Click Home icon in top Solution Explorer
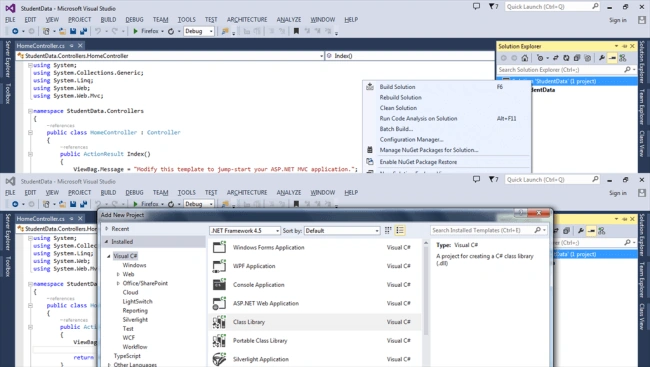650x367 pixels. (x=525, y=58)
